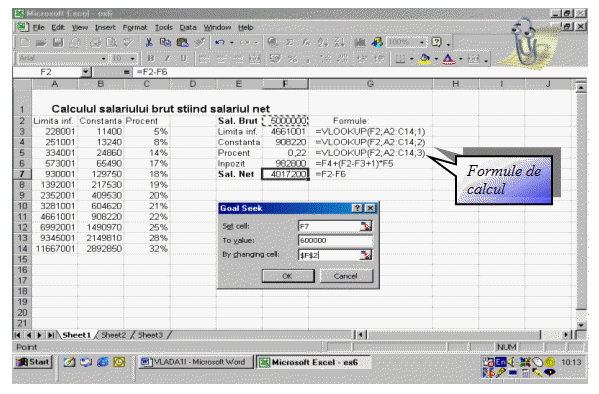Click the Start button
The height and width of the screenshot is (394, 599).
point(33,362)
